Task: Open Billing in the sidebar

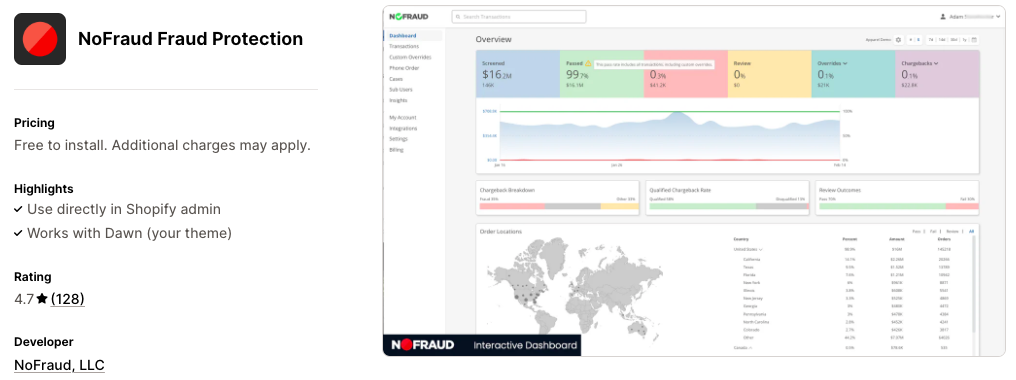Action: tap(397, 150)
